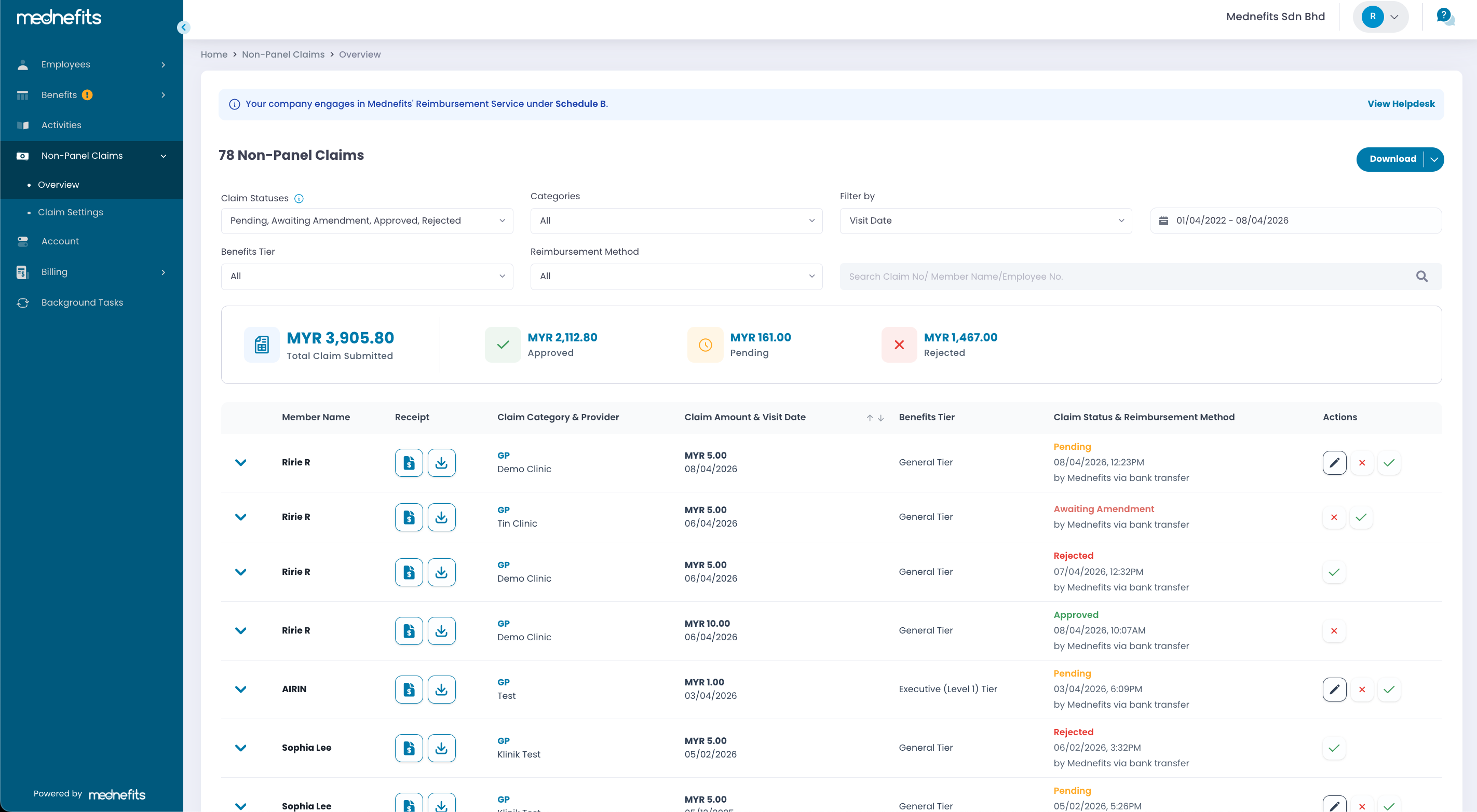
Task: Download receipt for Sophia Lee Klinik Test claim
Action: click(x=441, y=748)
